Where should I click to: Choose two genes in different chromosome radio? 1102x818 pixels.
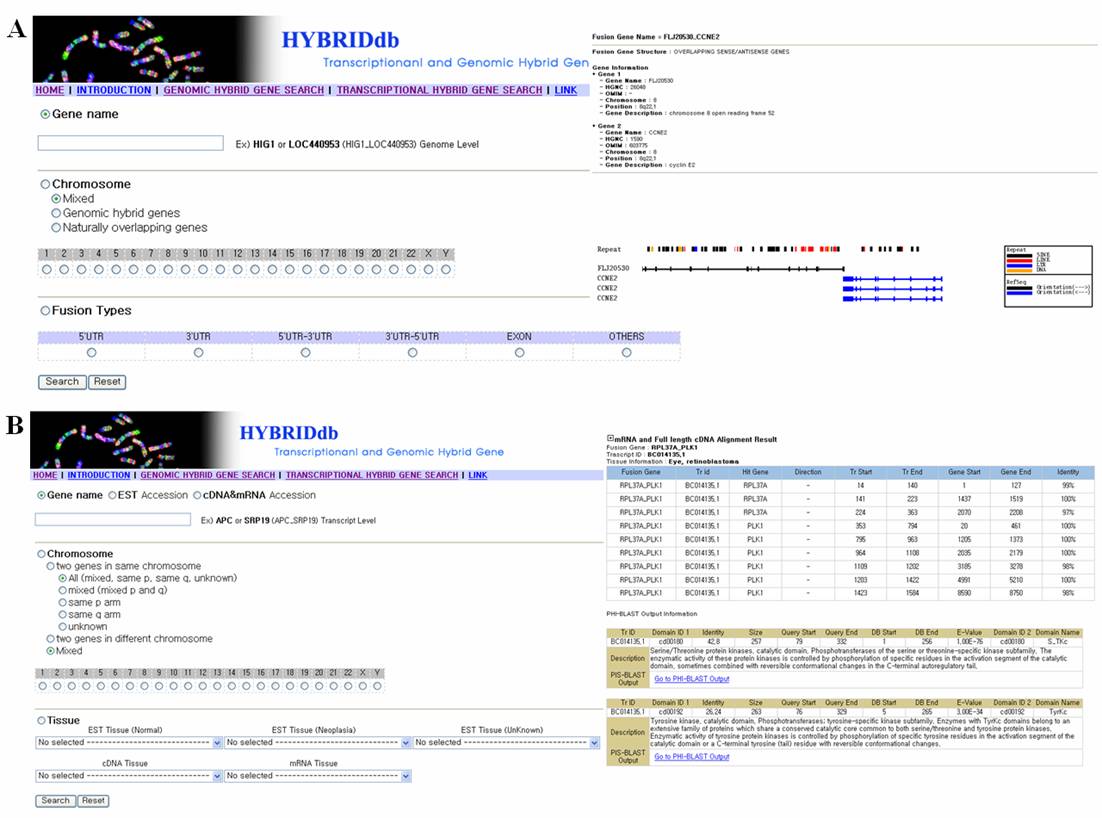tap(51, 639)
